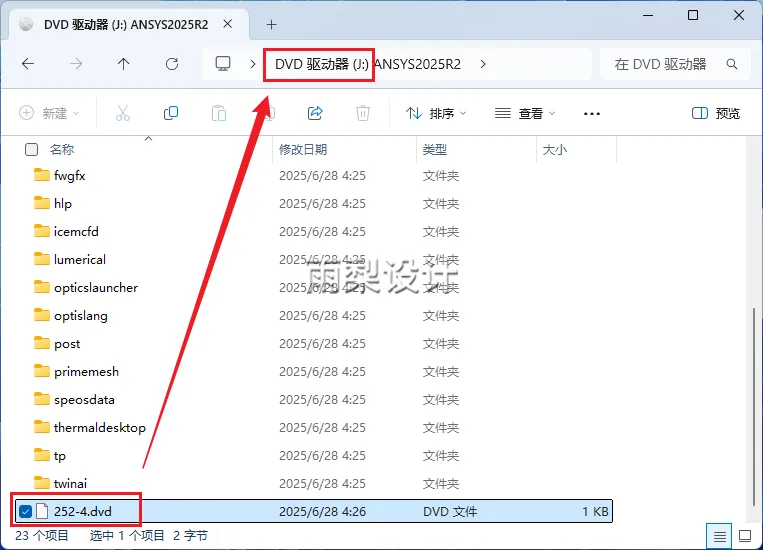763x550 pixels.
Task: Sort by the Modified date column header
Action: pos(303,149)
